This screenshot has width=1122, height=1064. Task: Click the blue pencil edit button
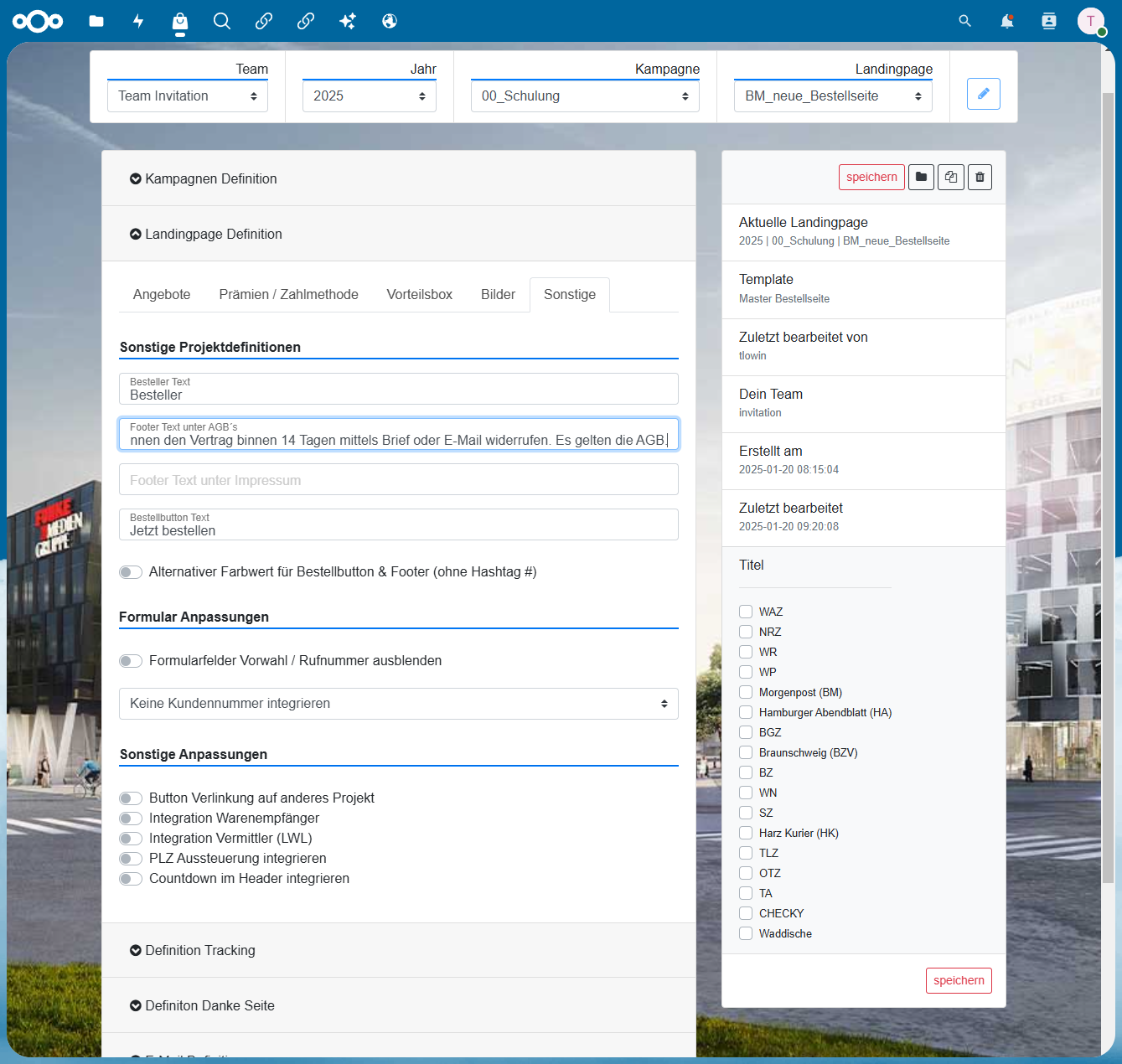[984, 94]
